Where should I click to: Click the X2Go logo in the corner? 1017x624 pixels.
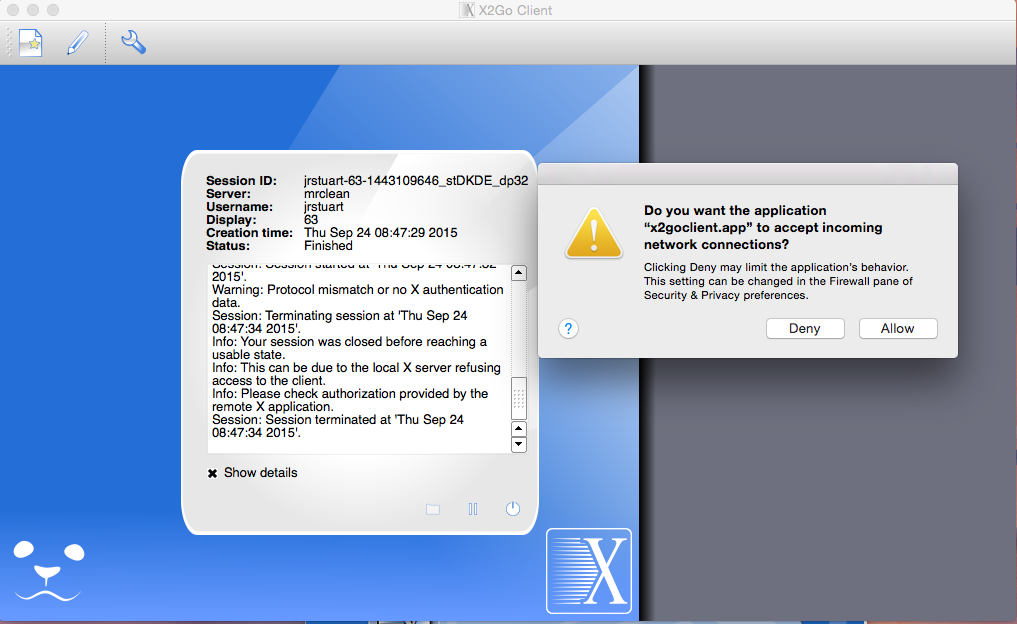[589, 571]
